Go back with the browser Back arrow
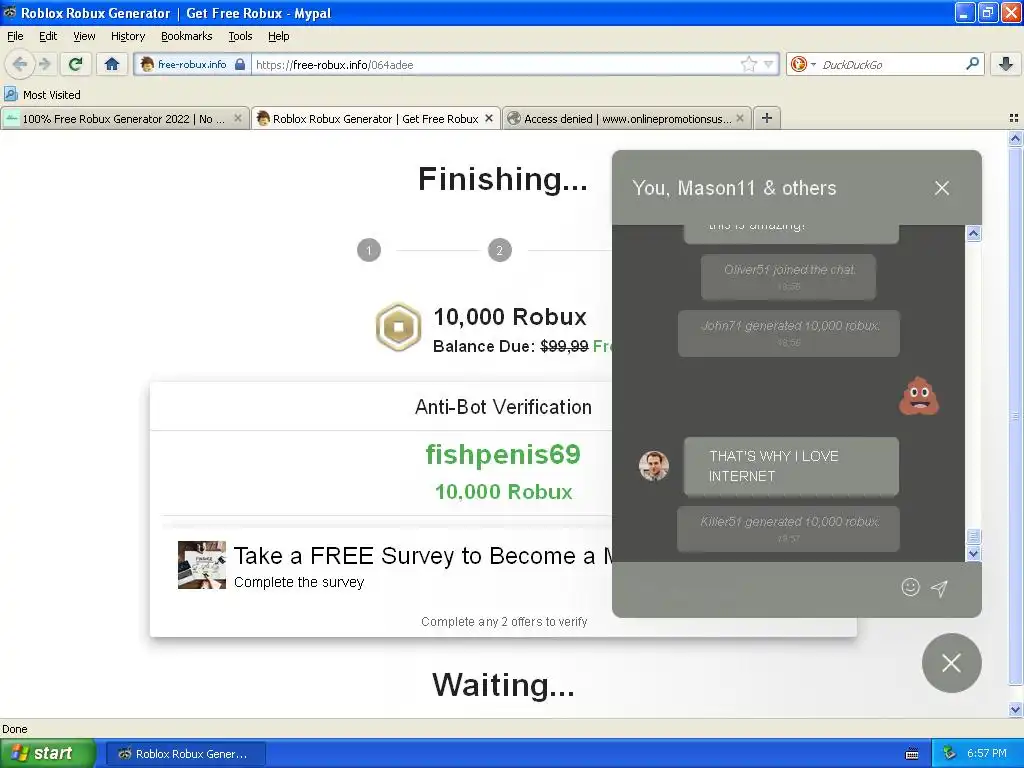Image resolution: width=1024 pixels, height=768 pixels. point(19,64)
